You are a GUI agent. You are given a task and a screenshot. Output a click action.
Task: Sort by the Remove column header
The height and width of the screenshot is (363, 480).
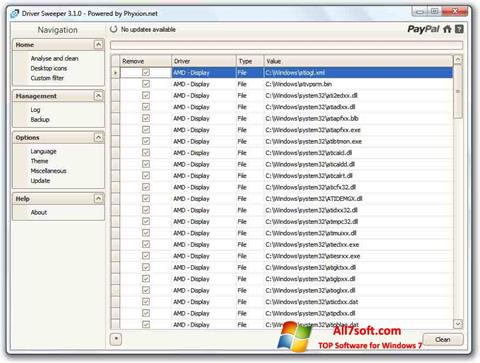click(145, 61)
